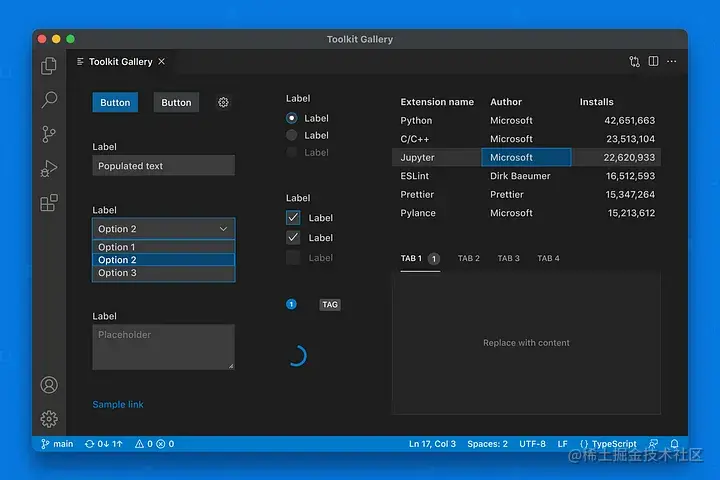The height and width of the screenshot is (480, 720).
Task: Toggle the first focused checked checkbox
Action: coord(293,217)
